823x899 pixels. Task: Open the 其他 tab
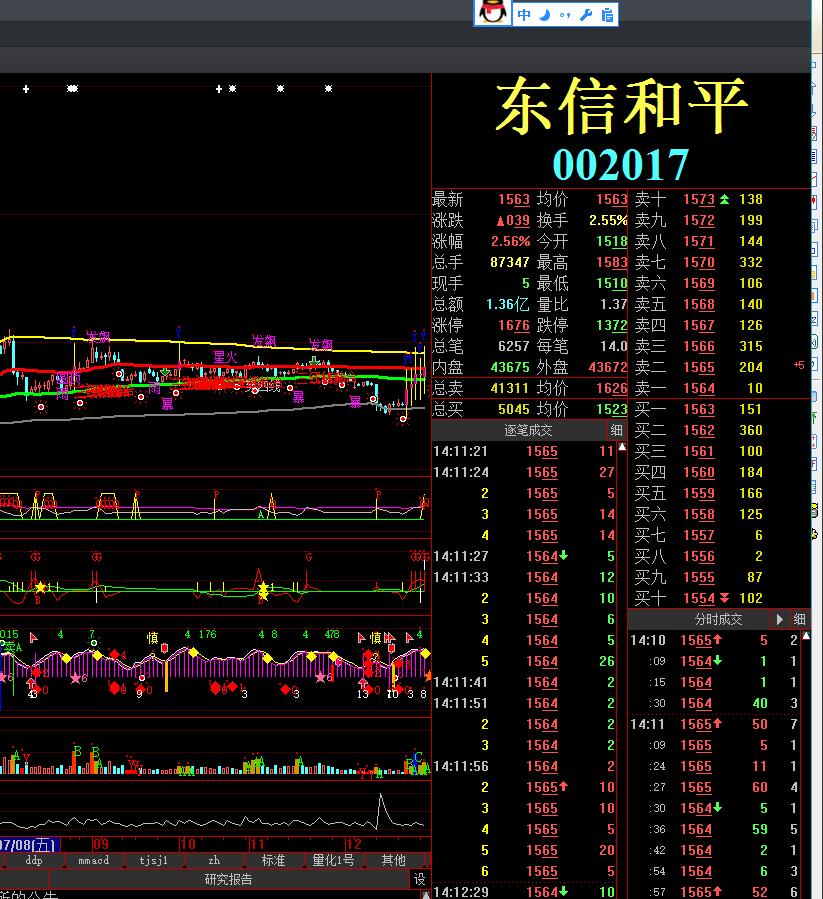(393, 860)
